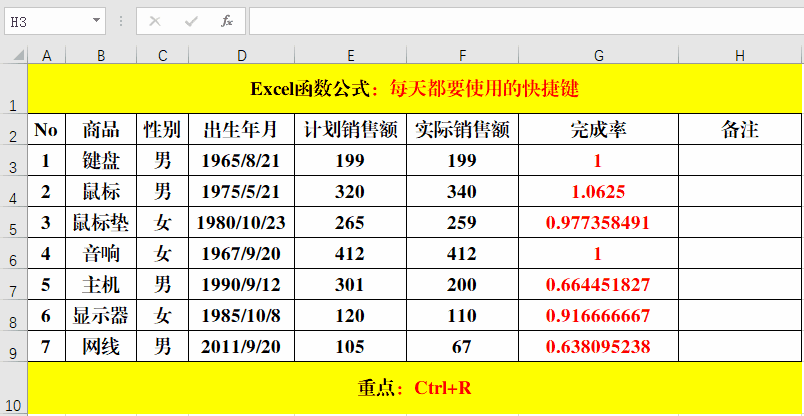Click the actual sales cell '340'
The height and width of the screenshot is (416, 804).
[x=463, y=191]
